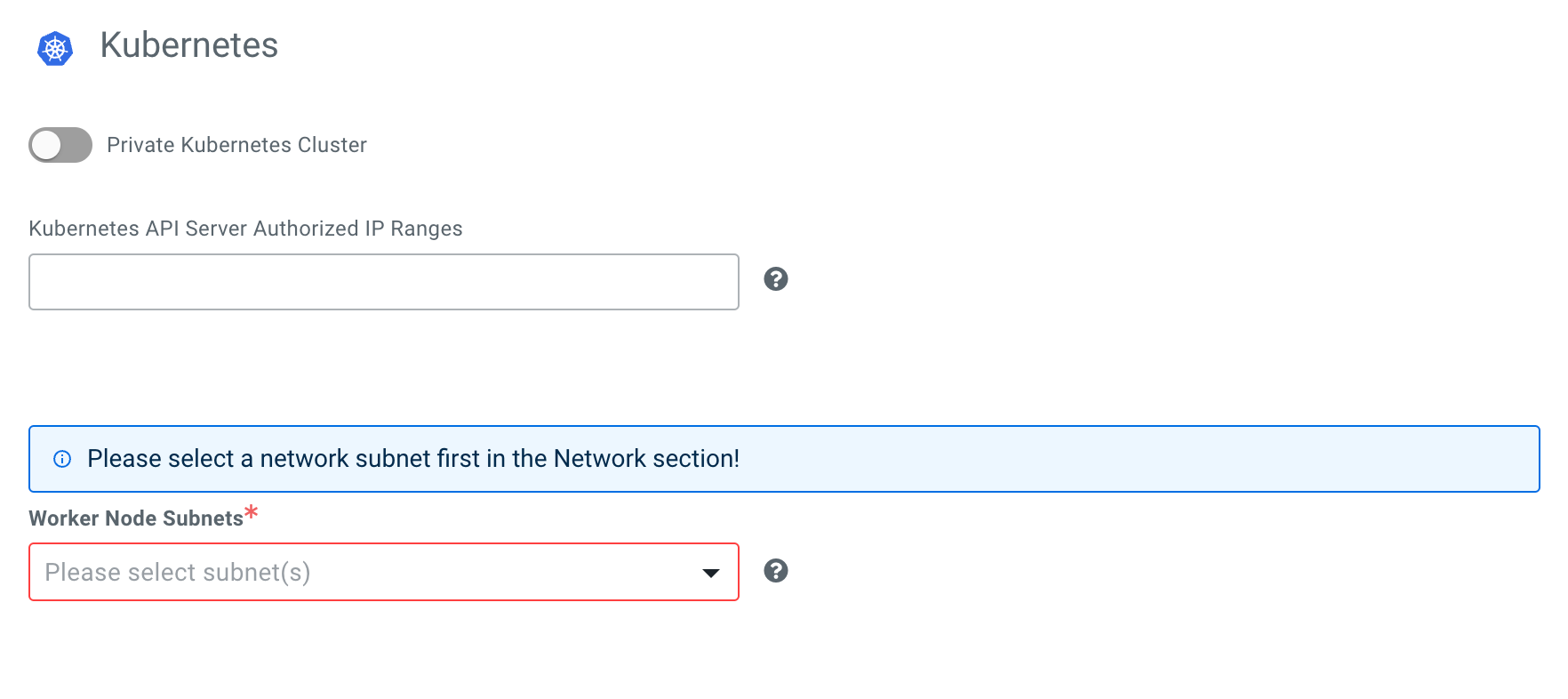The width and height of the screenshot is (1568, 699).
Task: Click the dropdown caret on Please select subnet(s)
Action: point(709,573)
